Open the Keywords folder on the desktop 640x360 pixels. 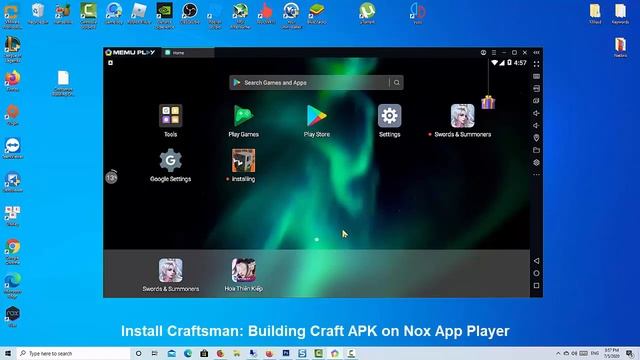[x=620, y=13]
